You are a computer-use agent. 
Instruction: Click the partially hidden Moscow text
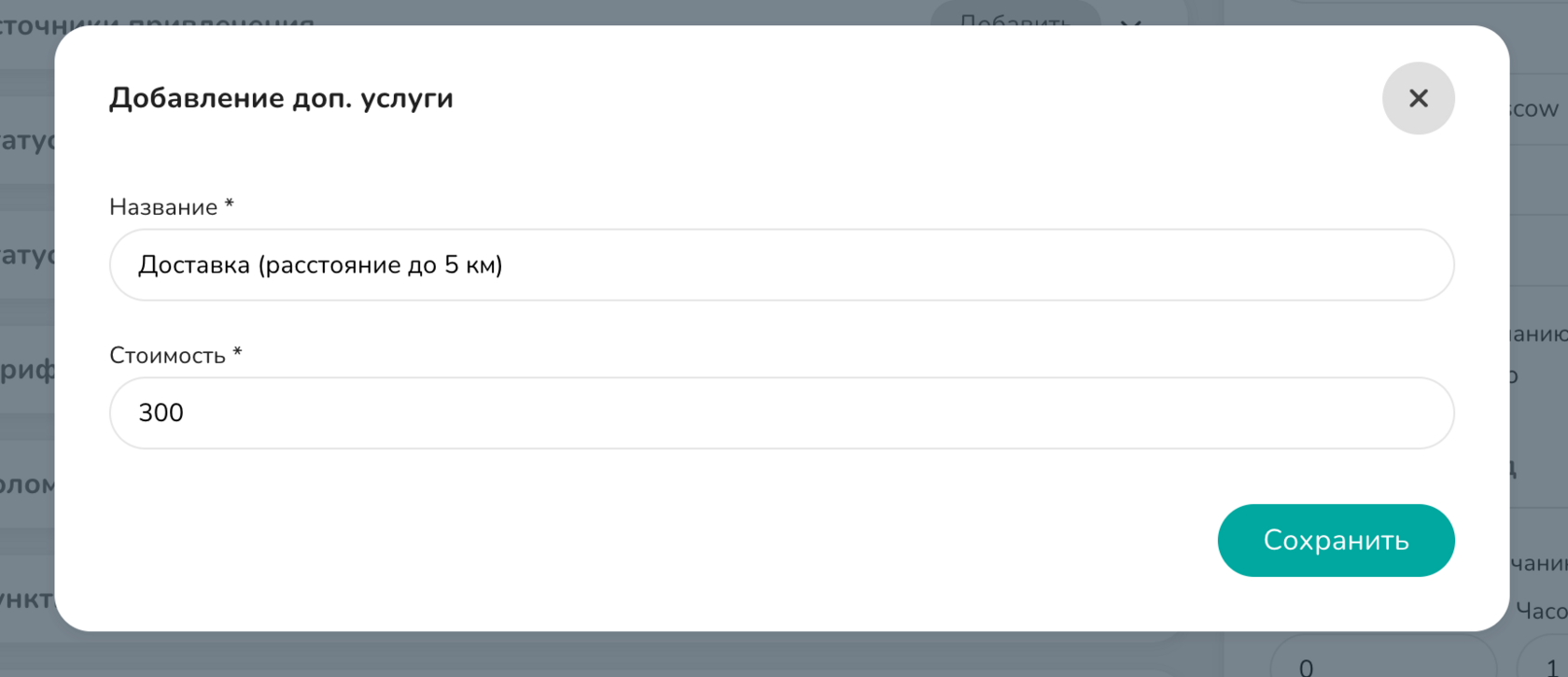(x=1533, y=108)
